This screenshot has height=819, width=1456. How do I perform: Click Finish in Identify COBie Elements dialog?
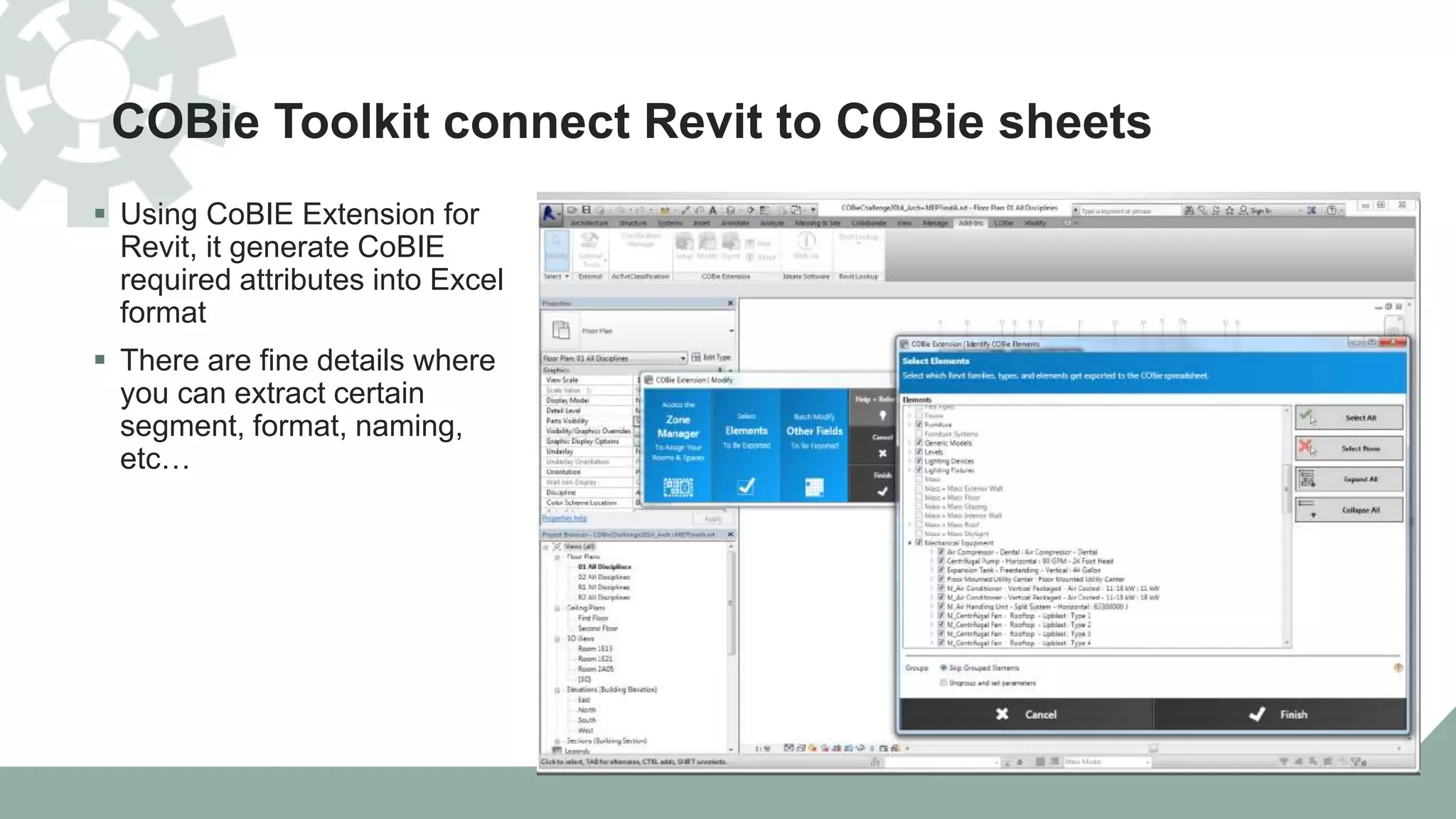coord(1280,714)
